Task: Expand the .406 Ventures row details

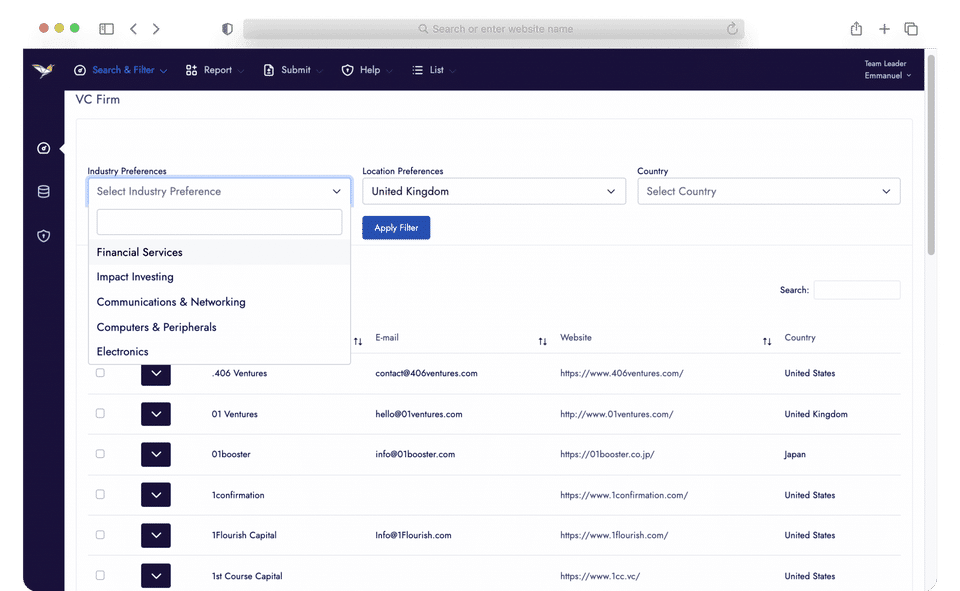Action: [x=156, y=374]
